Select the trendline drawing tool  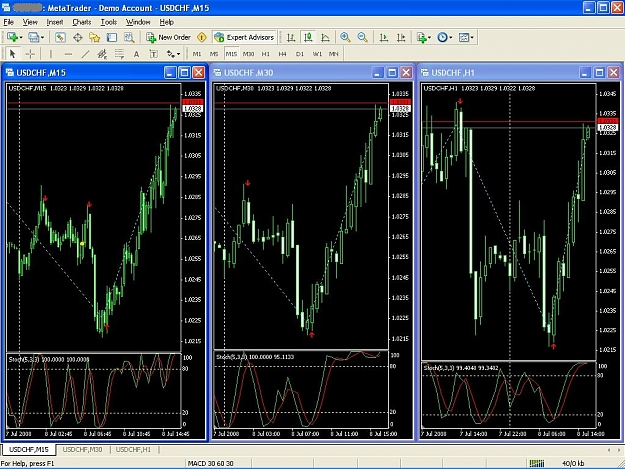pyautogui.click(x=85, y=54)
